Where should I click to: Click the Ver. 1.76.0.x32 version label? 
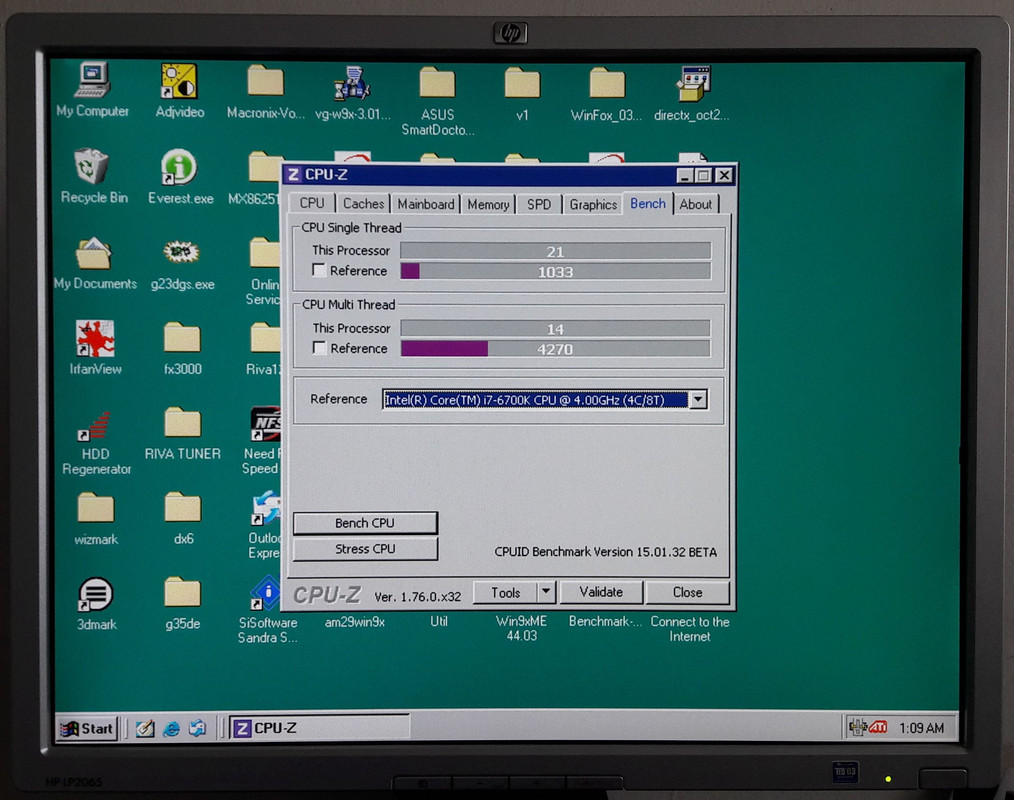[x=418, y=596]
